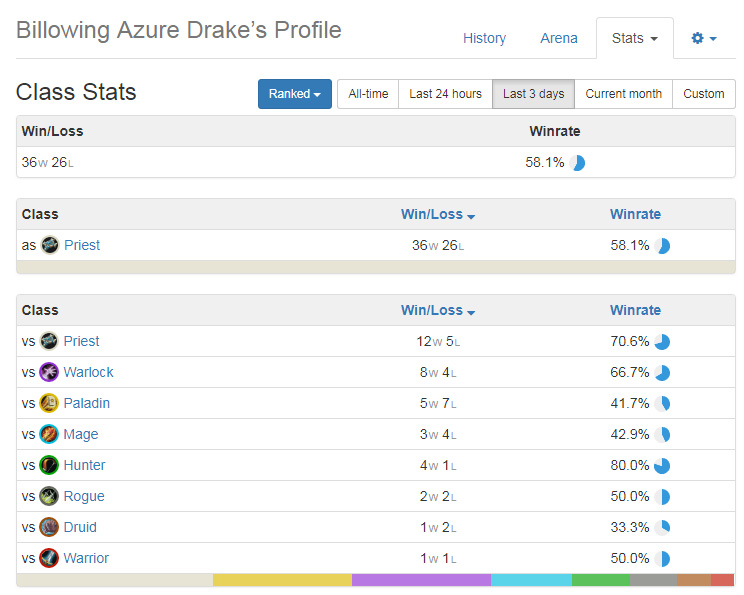Sort 'vs' table by Winrate

[x=635, y=310]
